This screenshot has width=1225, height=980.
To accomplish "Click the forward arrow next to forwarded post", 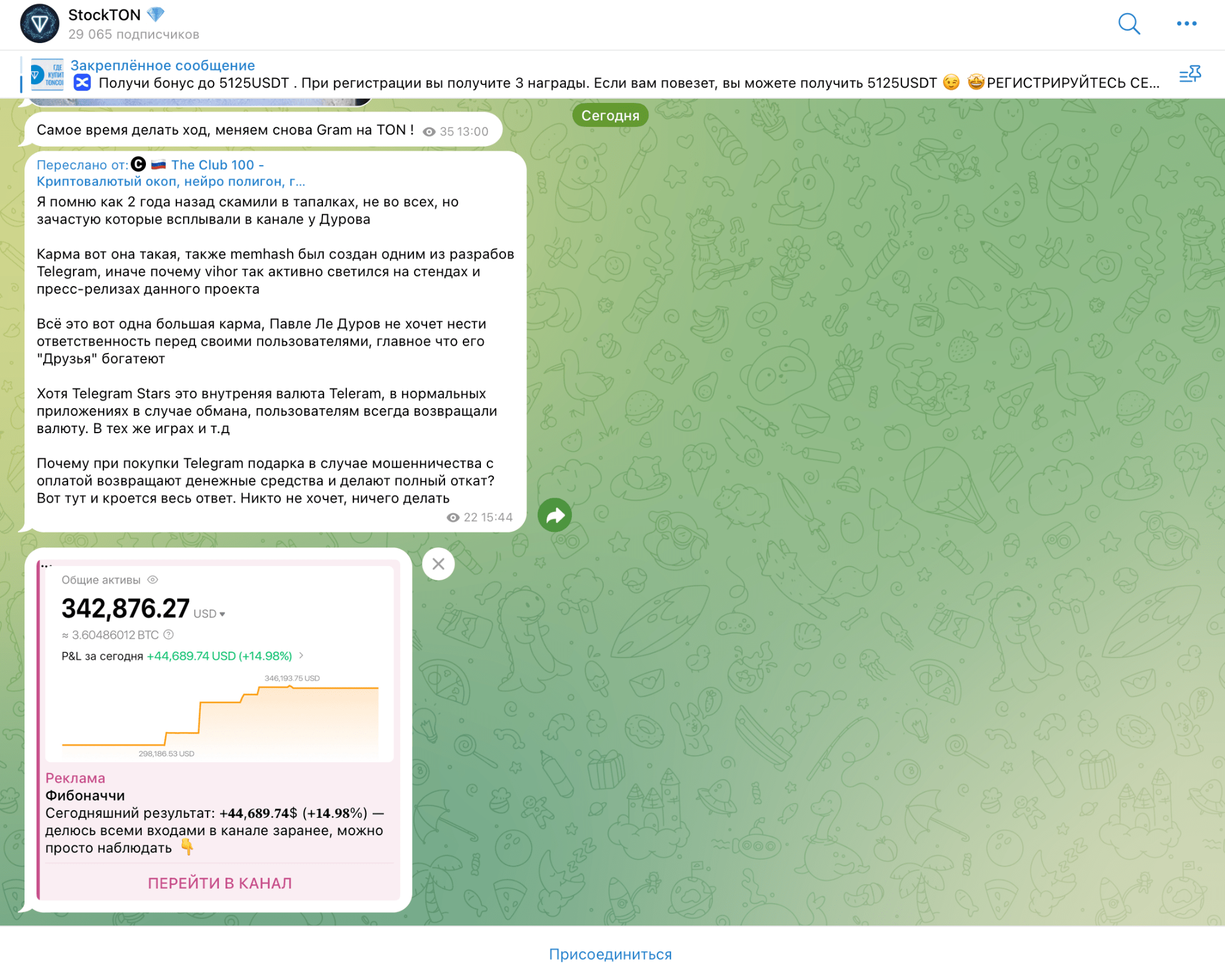I will tap(554, 515).
